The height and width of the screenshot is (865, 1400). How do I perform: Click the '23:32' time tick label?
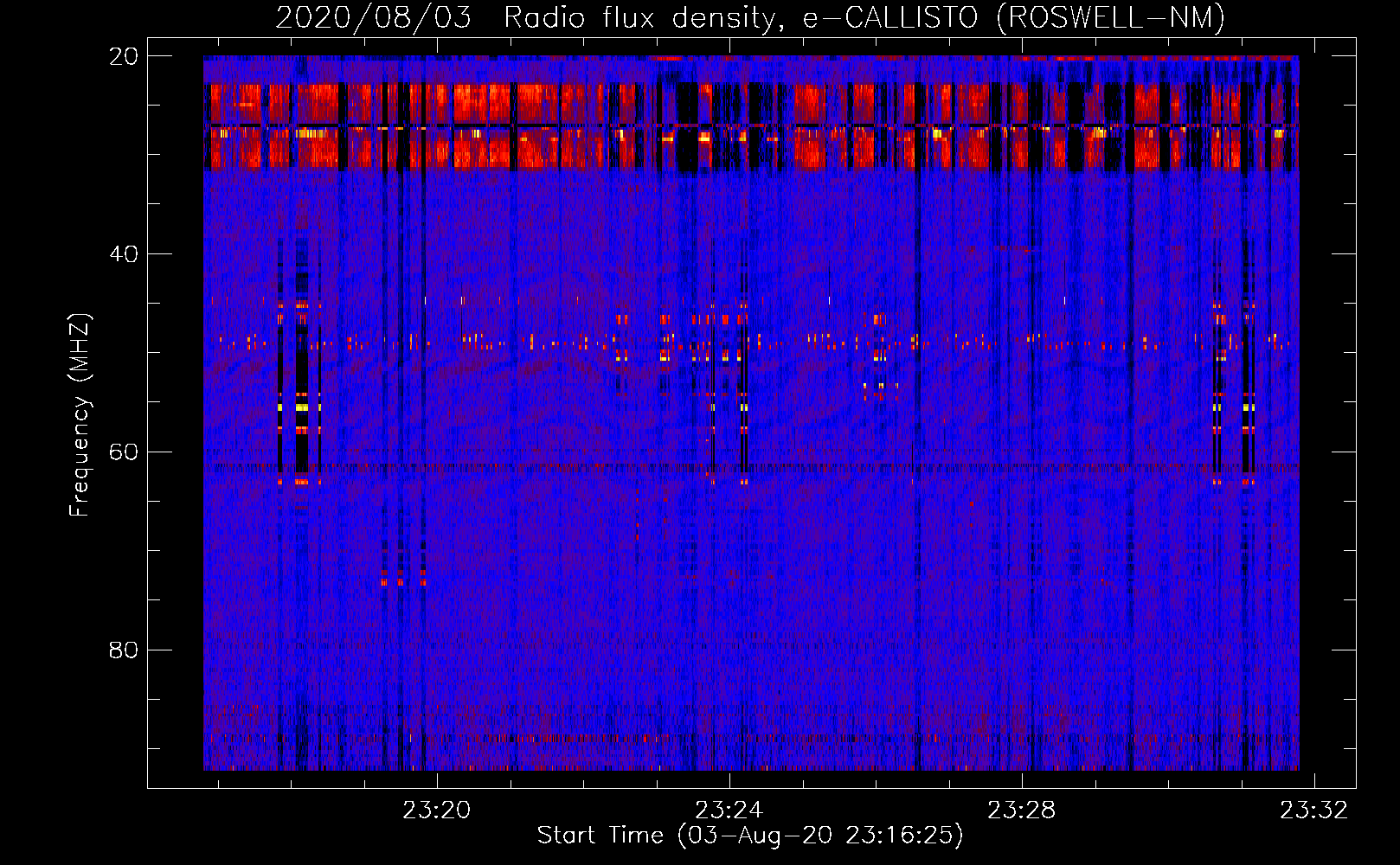[1314, 811]
